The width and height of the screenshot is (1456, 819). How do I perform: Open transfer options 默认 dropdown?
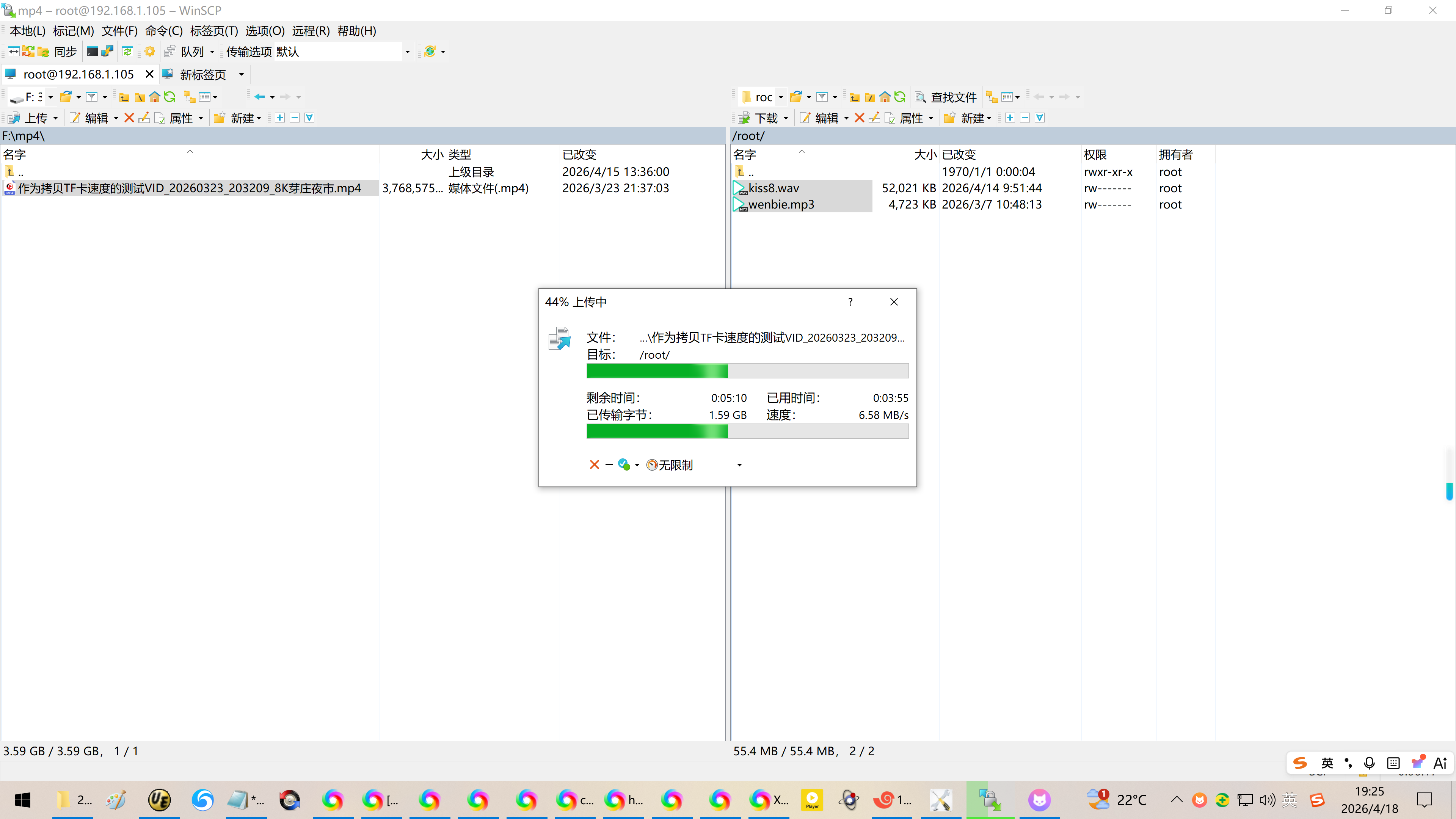tap(407, 52)
